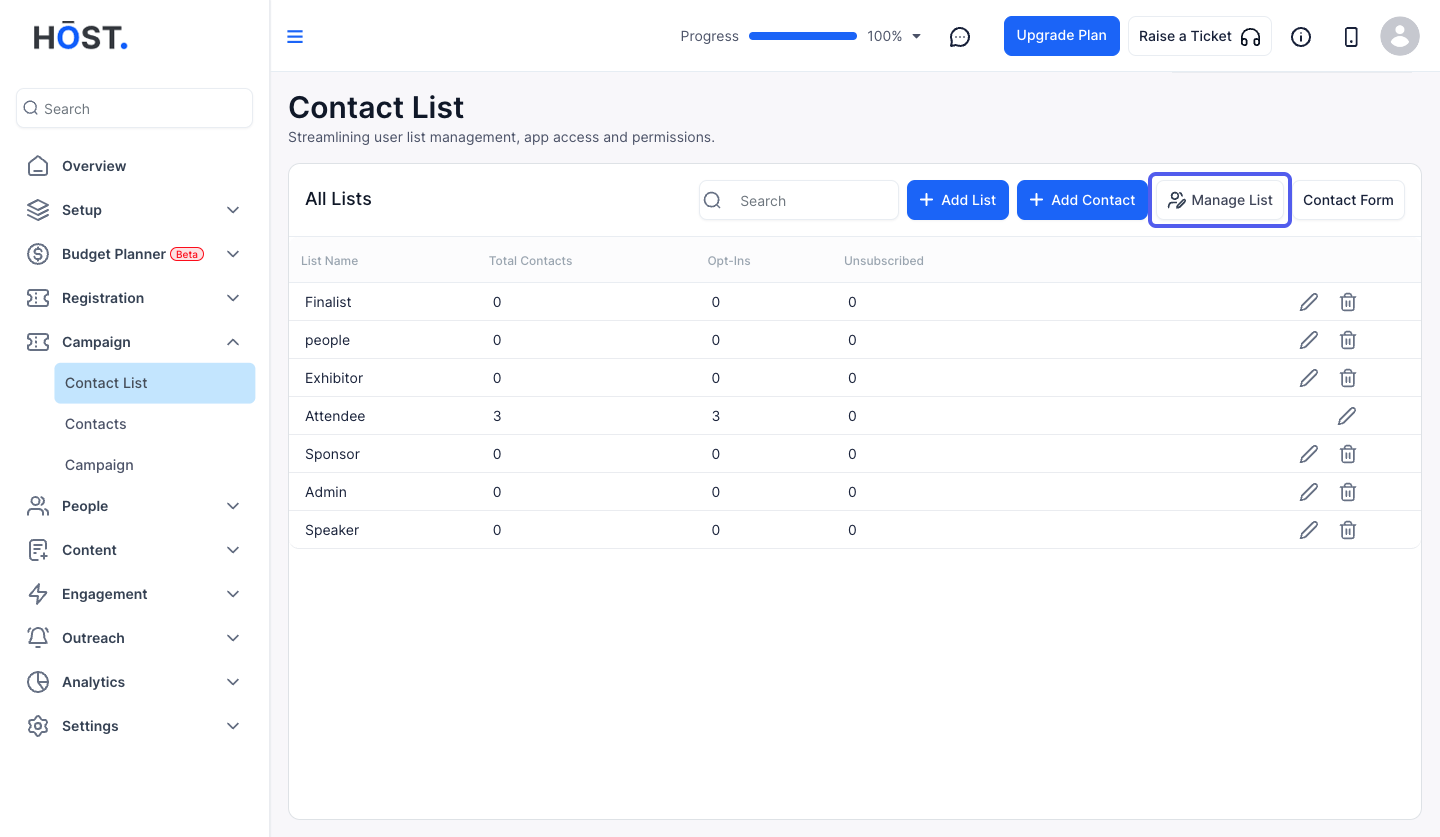Click the Add Contact button
The image size is (1440, 837).
[1082, 200]
